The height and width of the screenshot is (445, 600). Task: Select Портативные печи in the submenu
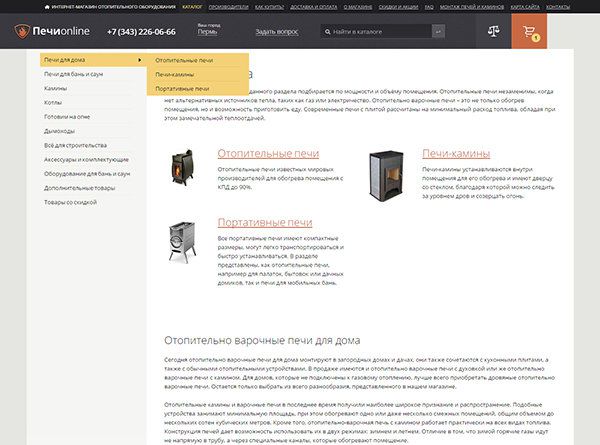coord(182,88)
